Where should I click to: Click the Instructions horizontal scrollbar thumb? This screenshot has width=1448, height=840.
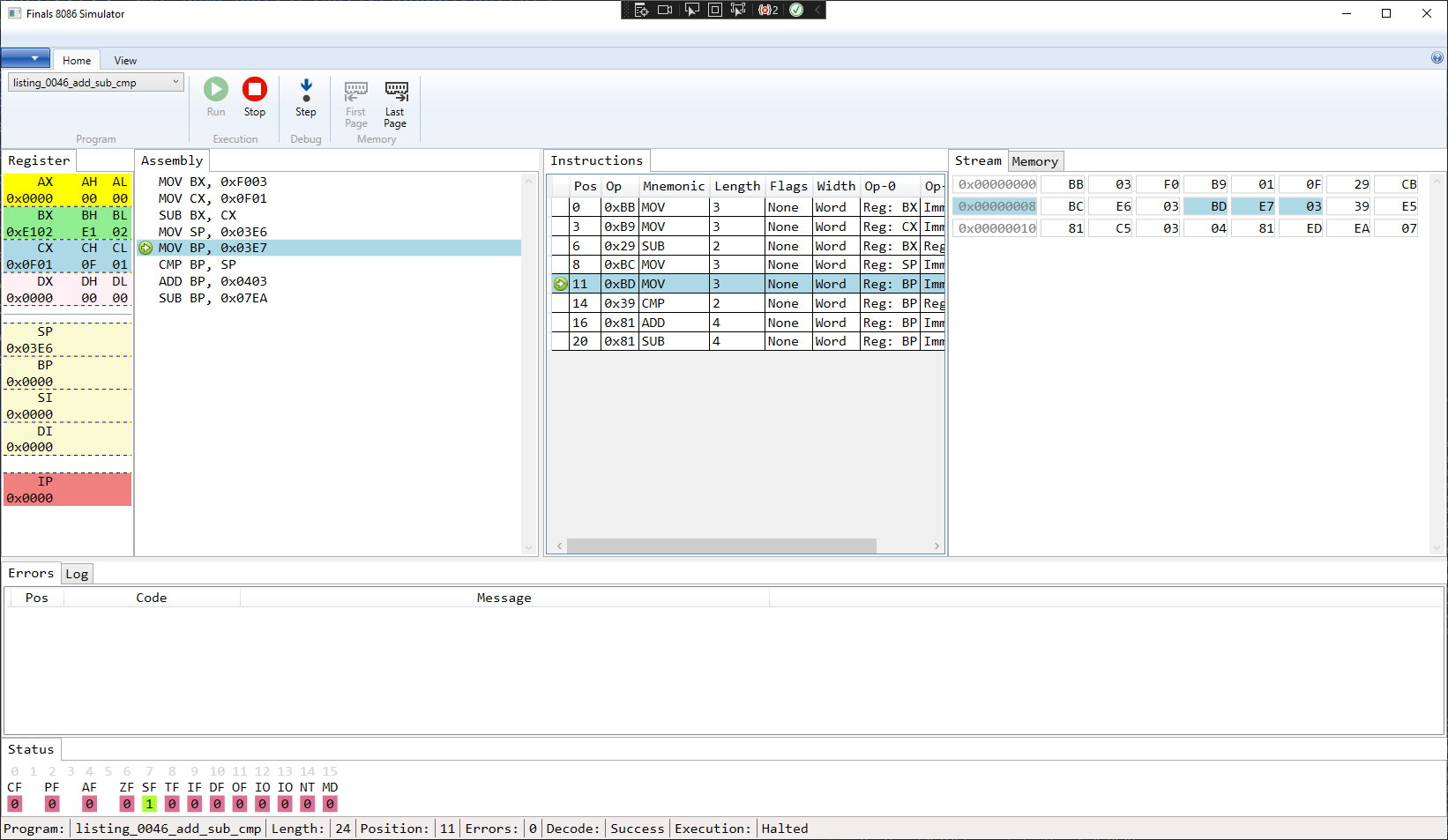721,546
